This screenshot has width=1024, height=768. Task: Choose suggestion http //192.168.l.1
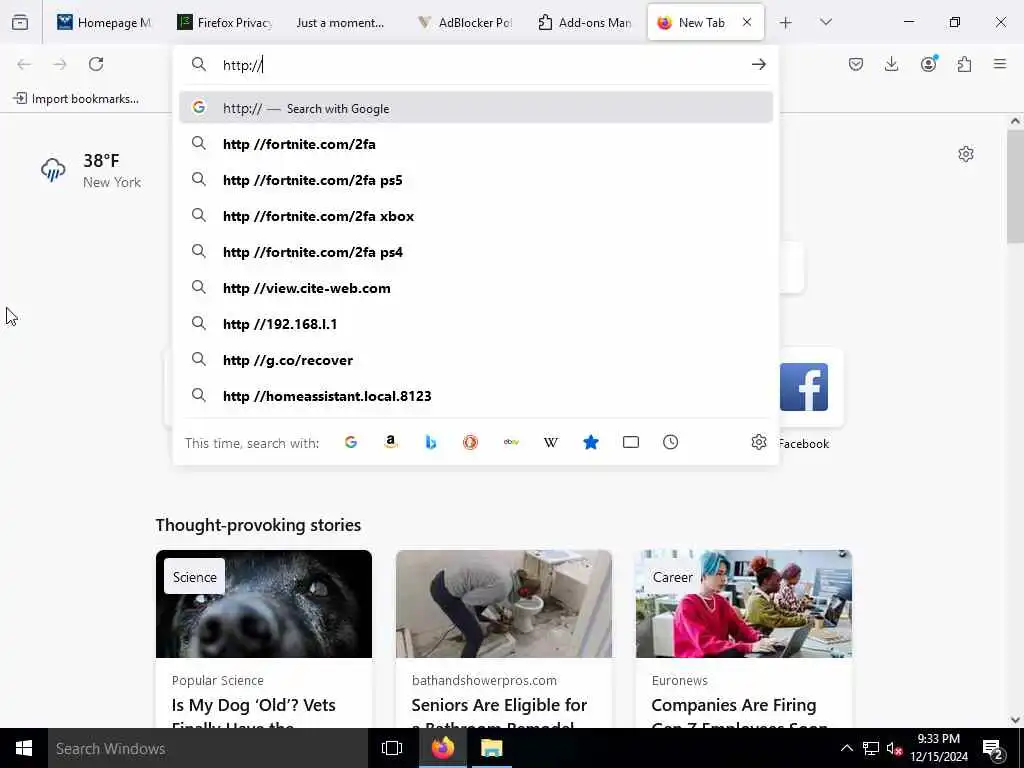475,323
